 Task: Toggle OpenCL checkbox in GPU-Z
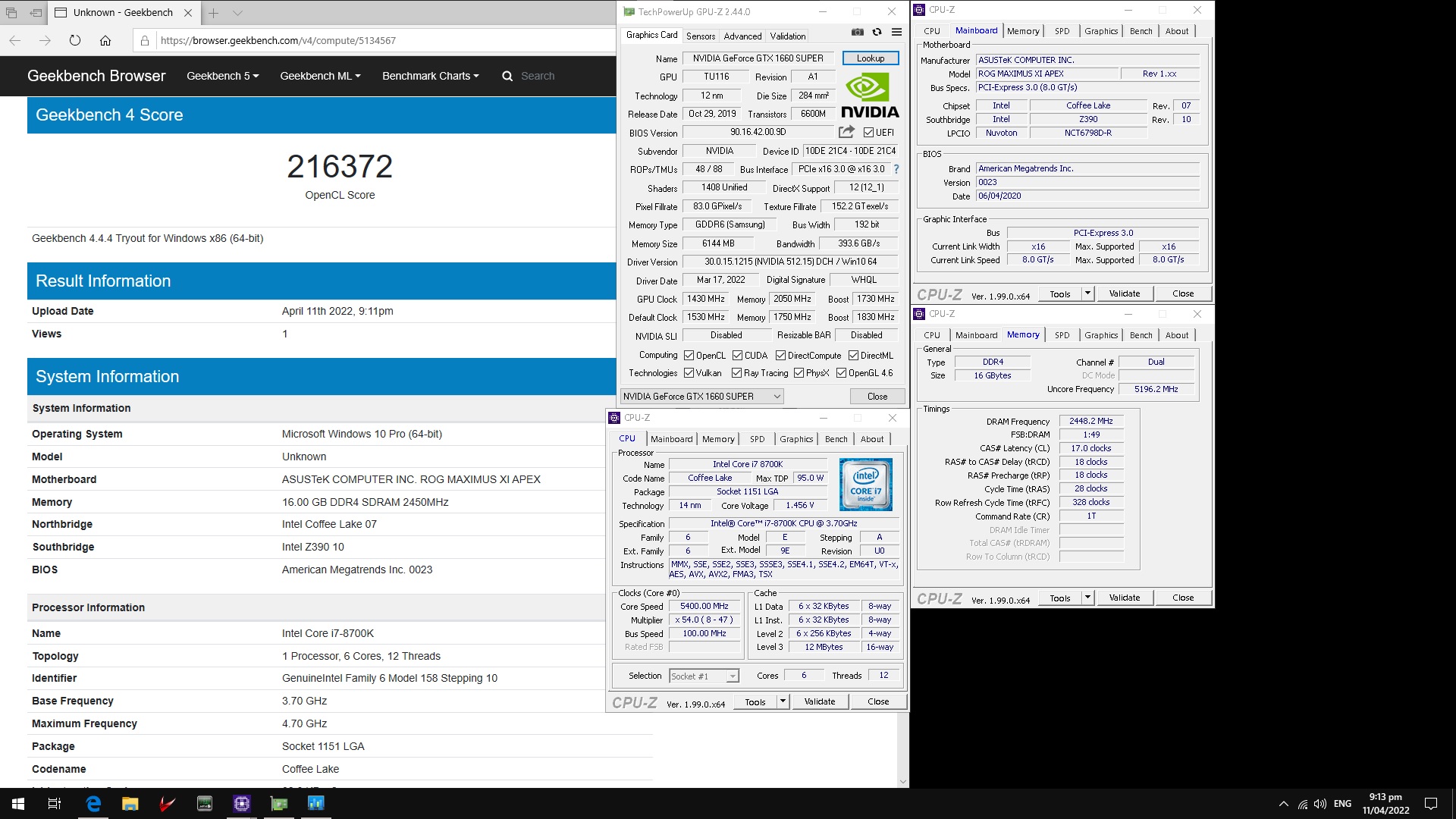point(689,356)
